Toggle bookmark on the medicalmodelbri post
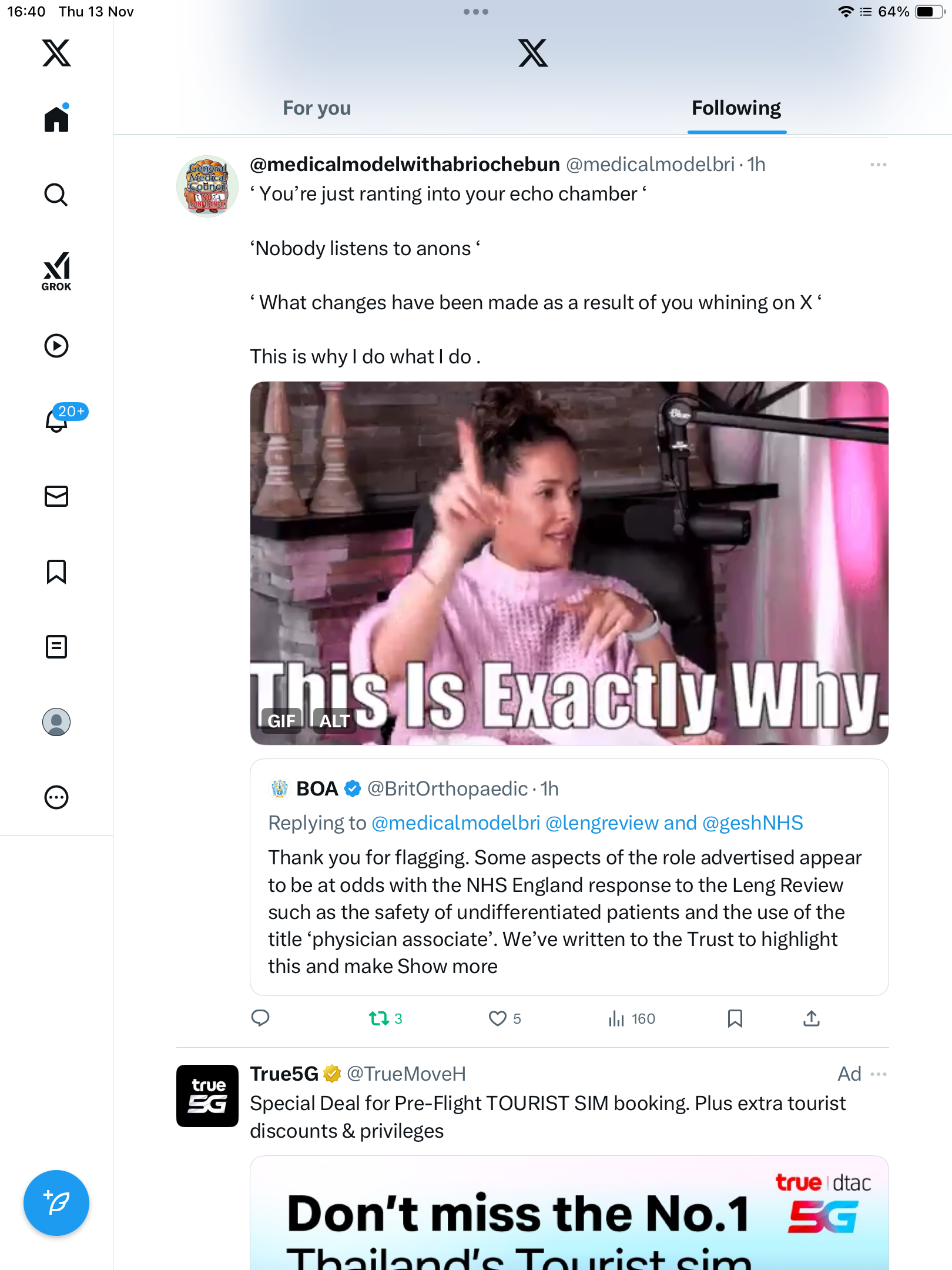952x1270 pixels. tap(735, 1018)
